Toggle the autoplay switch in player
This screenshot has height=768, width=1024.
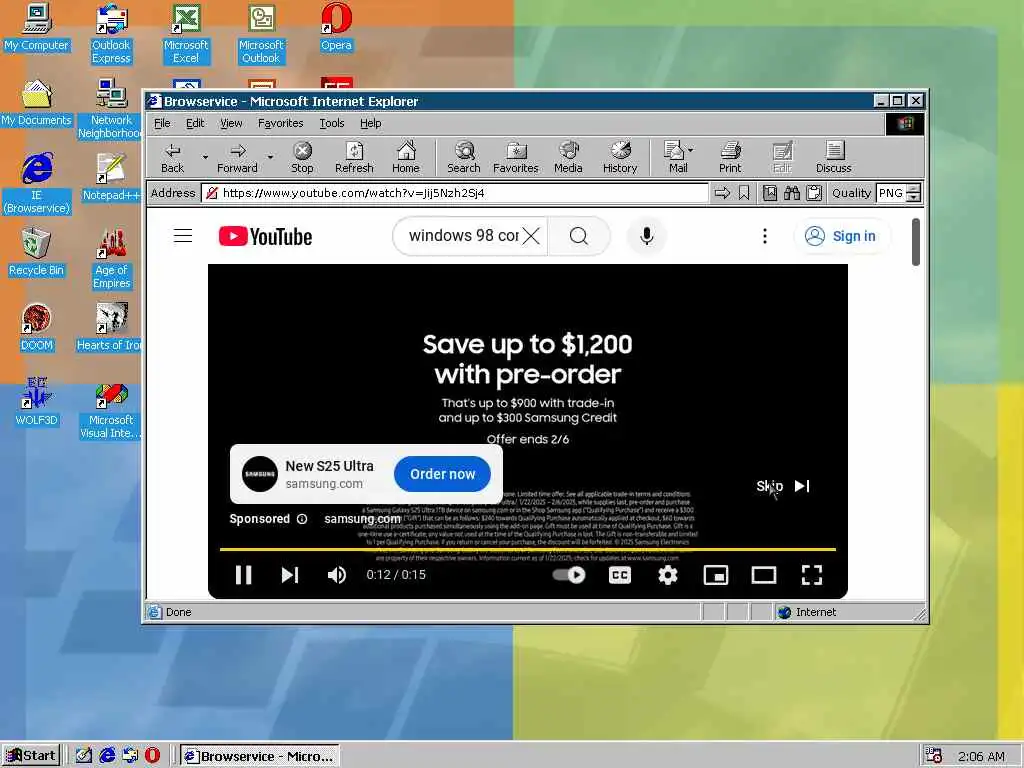click(x=569, y=575)
